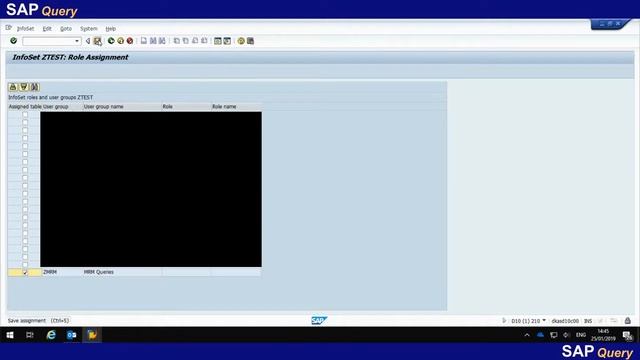Viewport: 640px width, 360px height.
Task: Uncheck the assigned checkbox for ZHRM
Action: click(25, 272)
